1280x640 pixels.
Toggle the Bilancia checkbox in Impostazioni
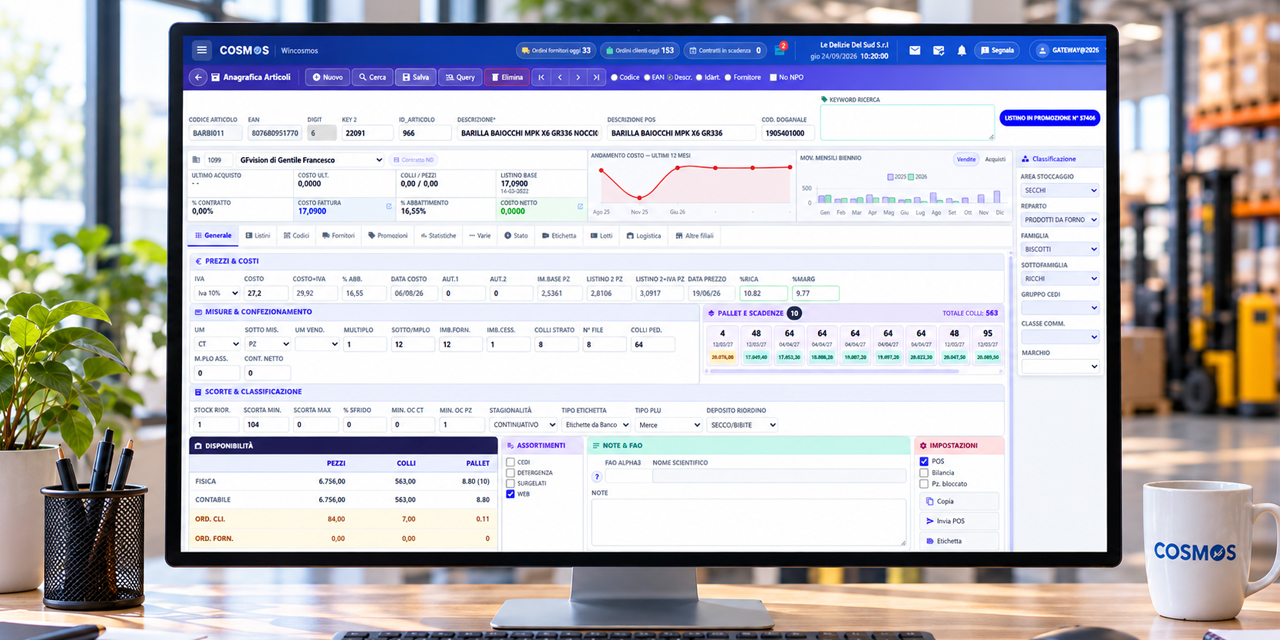click(924, 473)
